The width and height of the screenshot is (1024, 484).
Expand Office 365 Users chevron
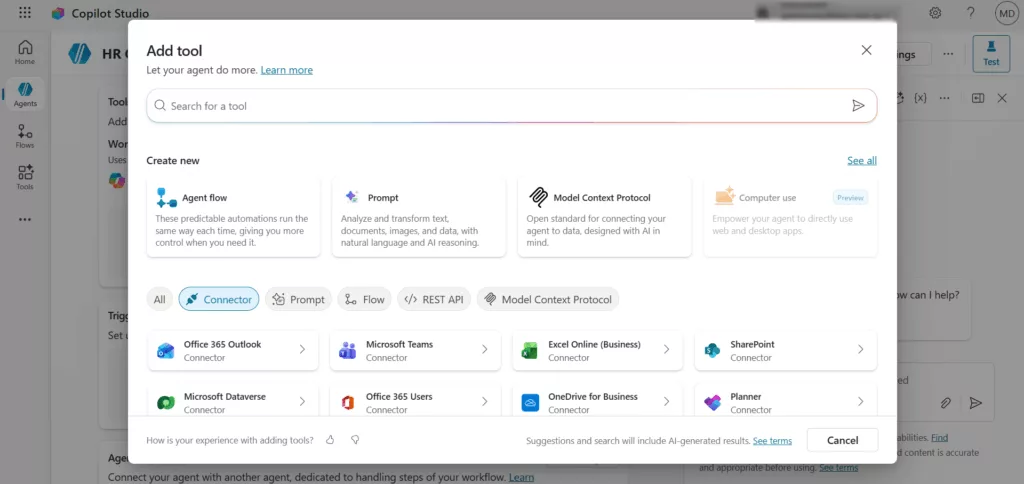[485, 402]
